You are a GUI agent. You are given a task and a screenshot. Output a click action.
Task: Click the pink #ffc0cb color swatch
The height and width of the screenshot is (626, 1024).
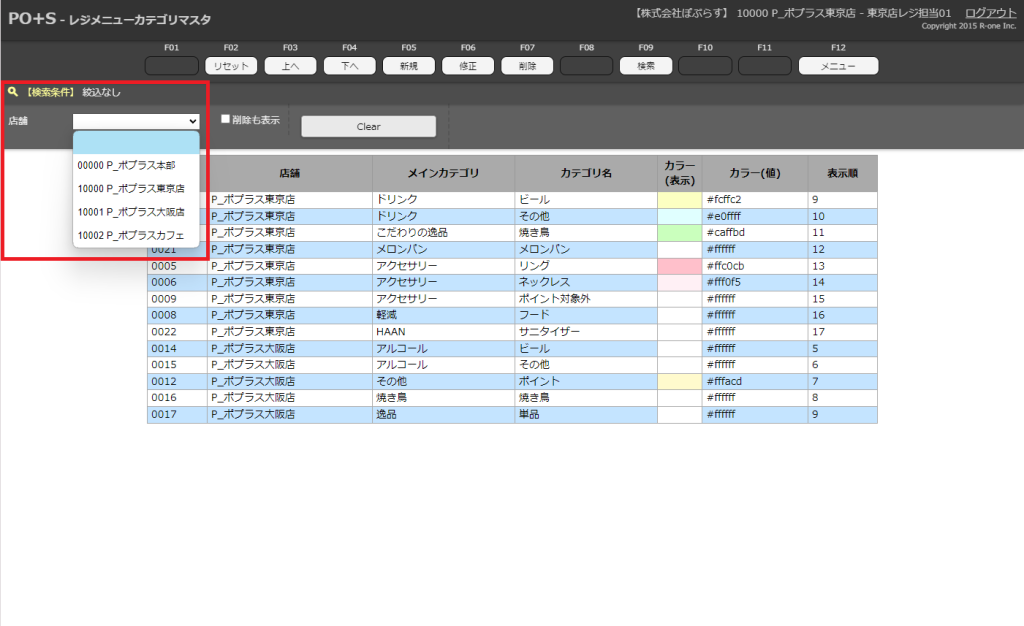(679, 266)
